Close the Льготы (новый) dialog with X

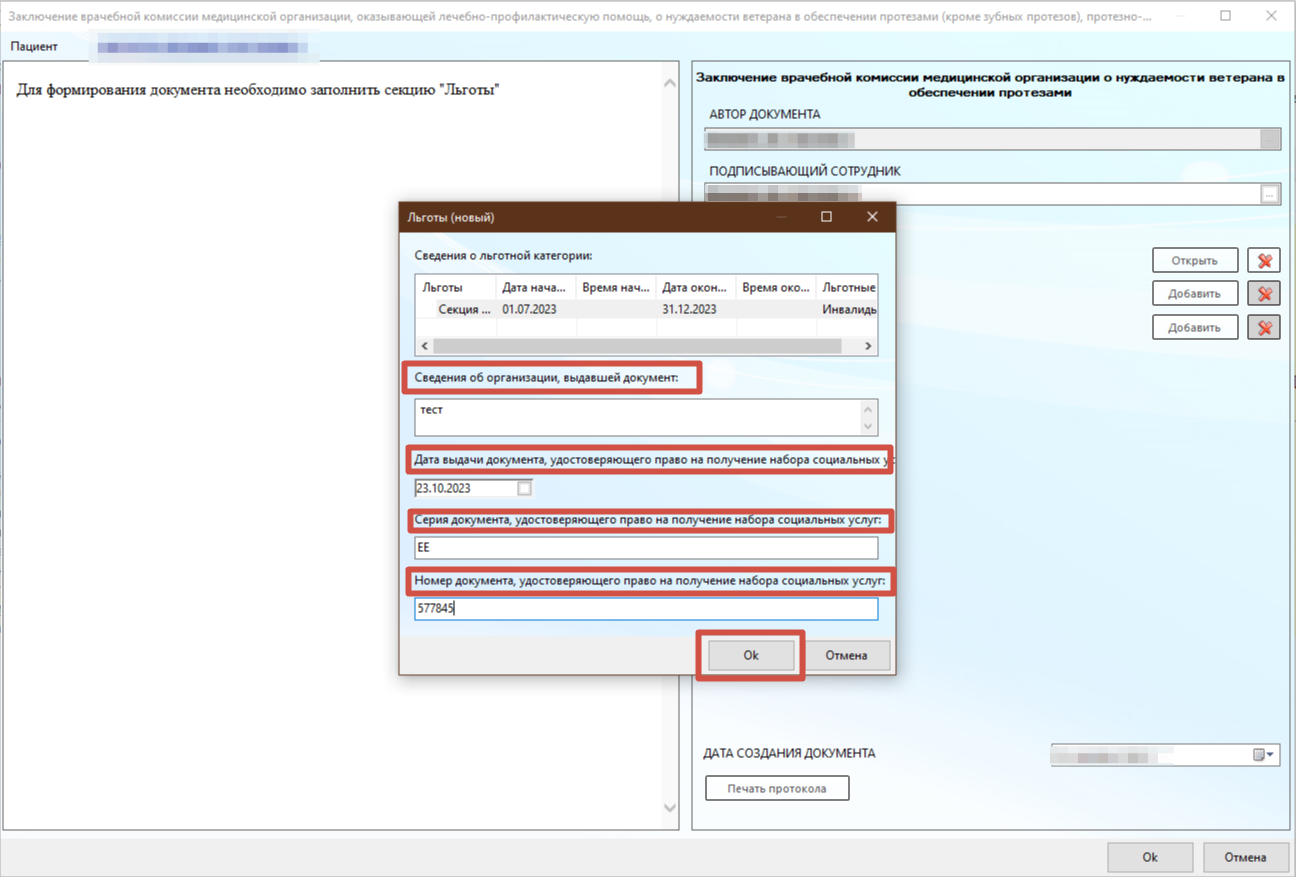tap(872, 217)
